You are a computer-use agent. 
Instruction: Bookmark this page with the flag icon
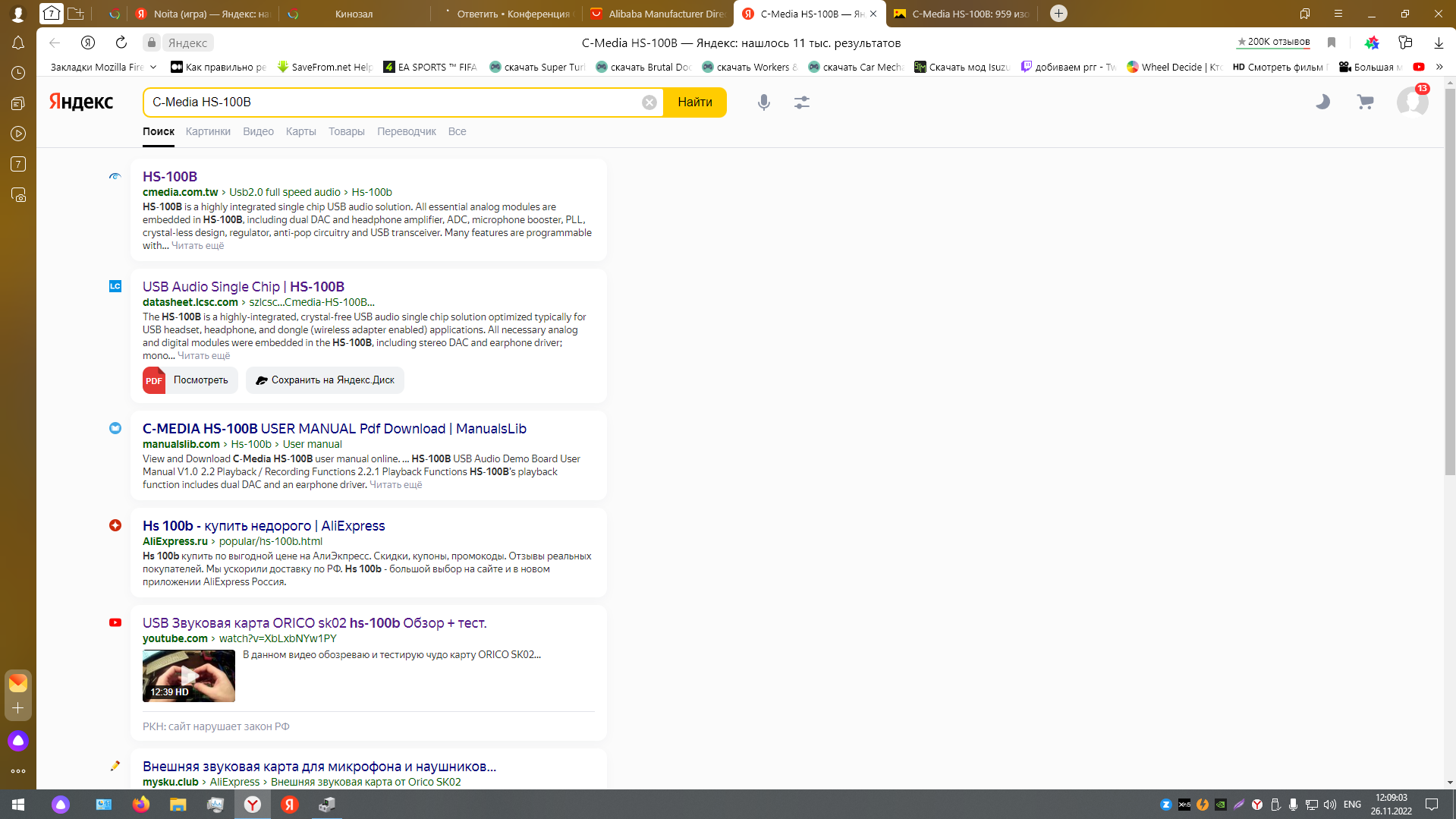[1332, 43]
